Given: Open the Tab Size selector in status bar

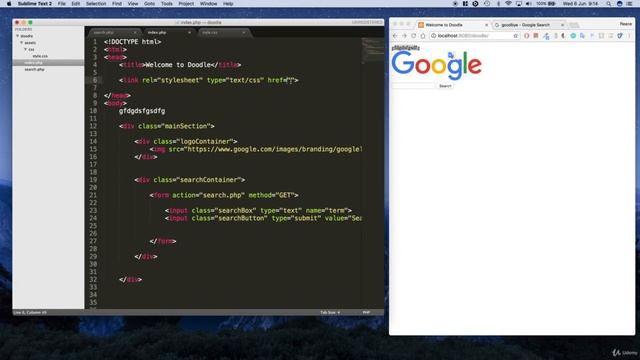Looking at the screenshot, I should 330,313.
